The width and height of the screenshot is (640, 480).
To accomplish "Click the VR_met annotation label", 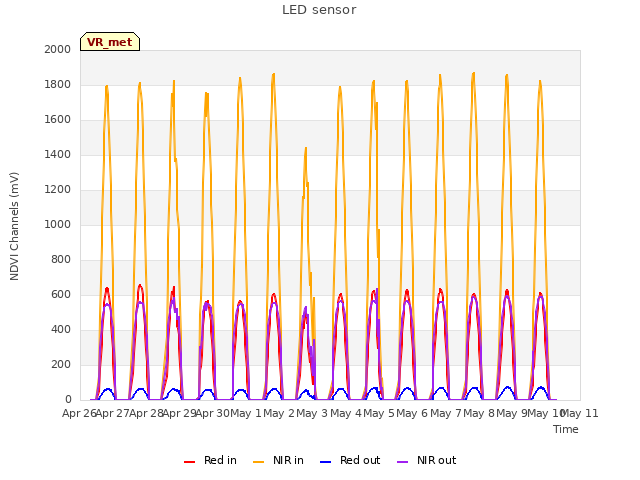I will click(110, 42).
